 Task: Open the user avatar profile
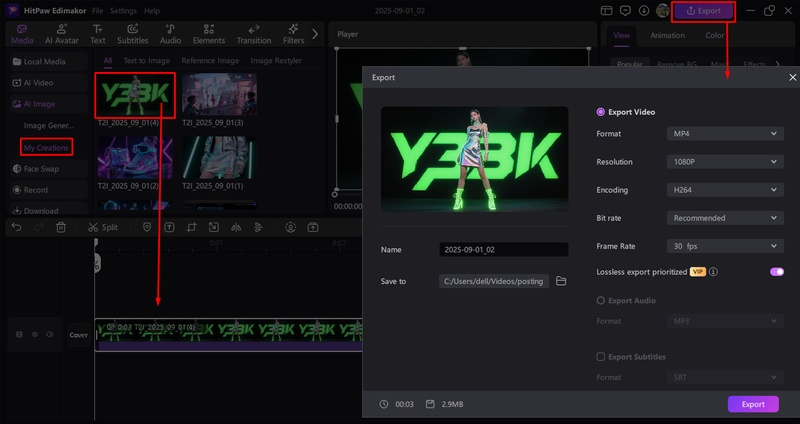coord(662,11)
